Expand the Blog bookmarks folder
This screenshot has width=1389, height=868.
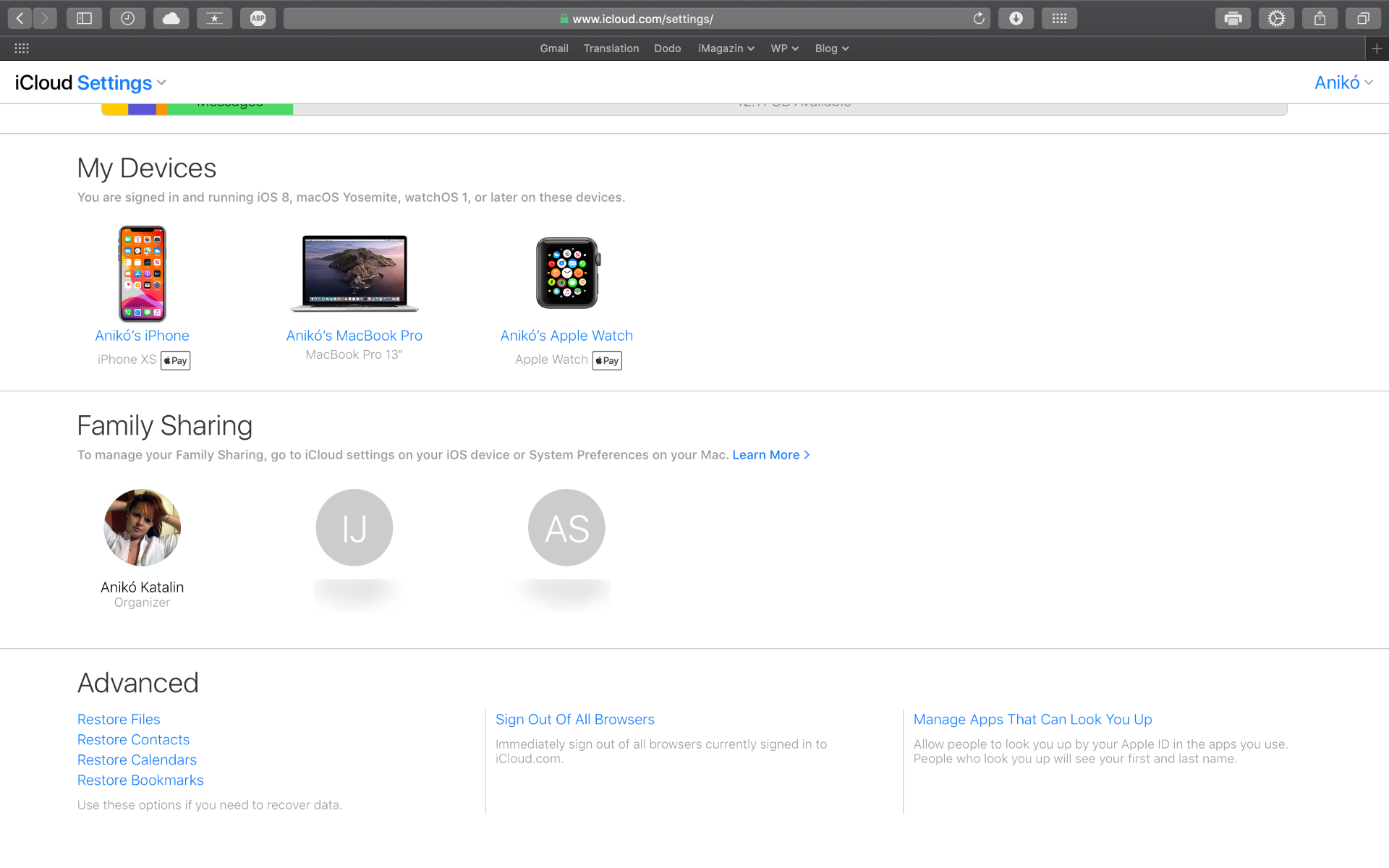(x=831, y=48)
